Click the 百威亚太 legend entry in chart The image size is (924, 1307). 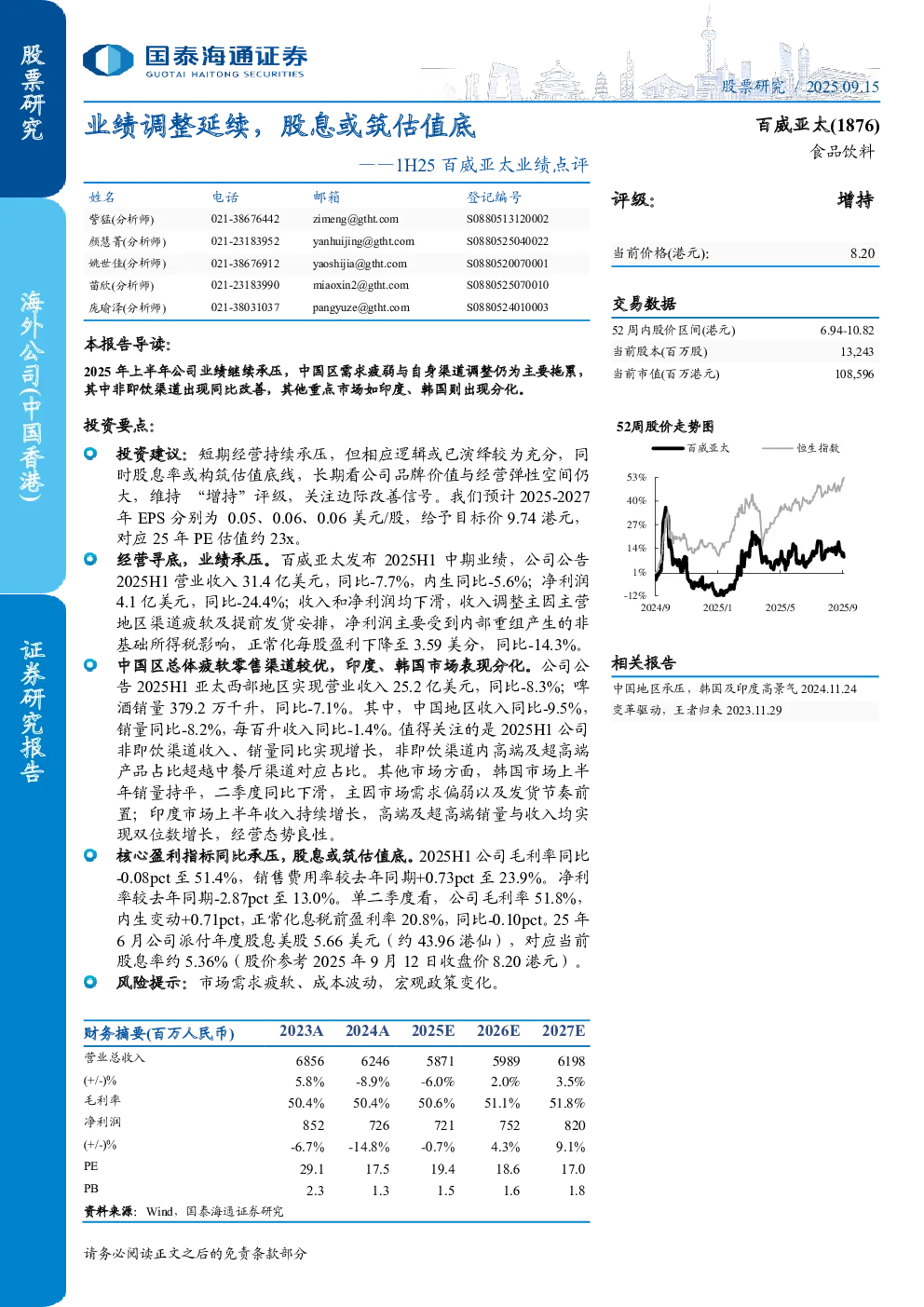[x=691, y=448]
